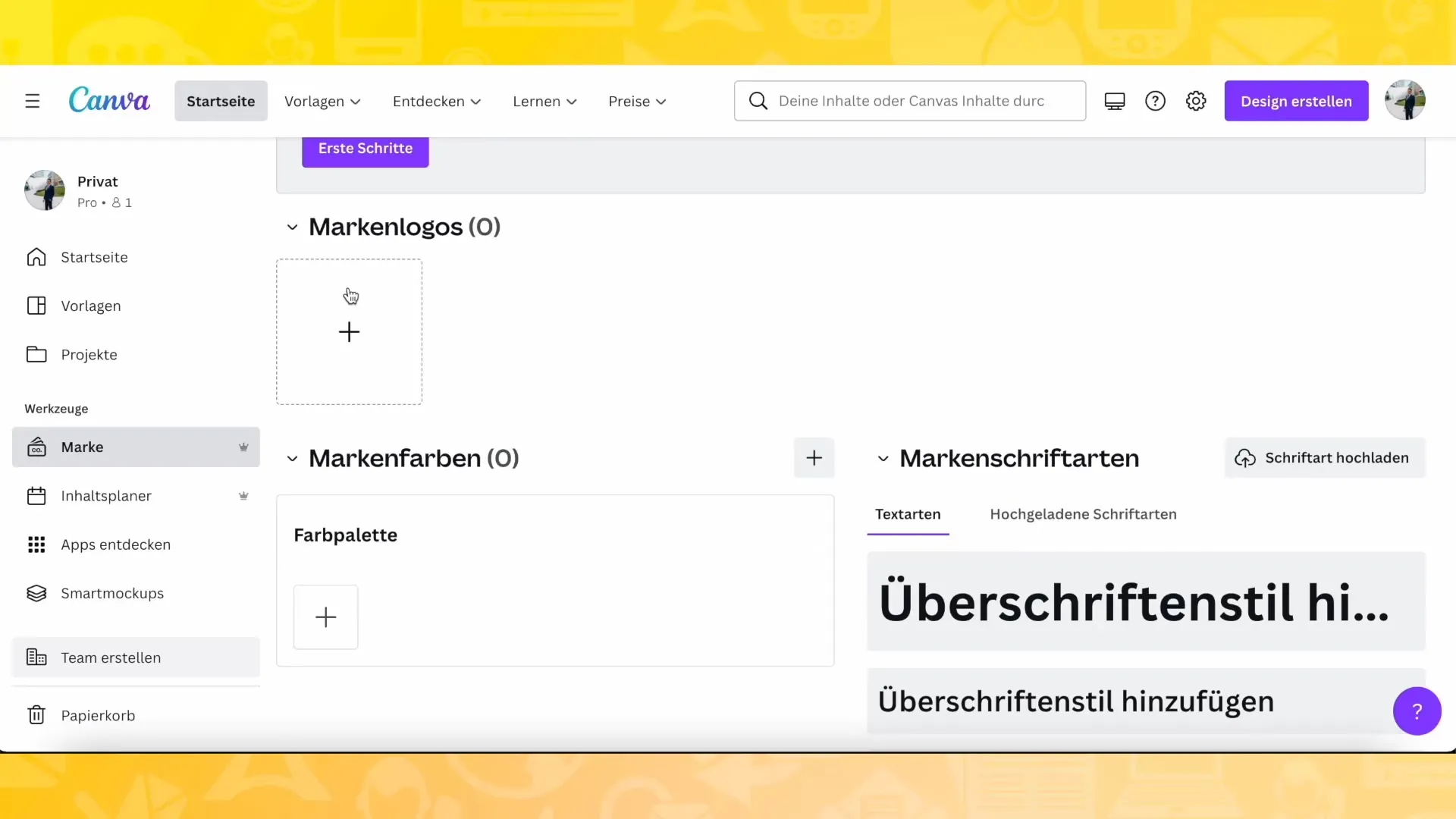Open Inhaltsplaner in the sidebar

coord(136,496)
